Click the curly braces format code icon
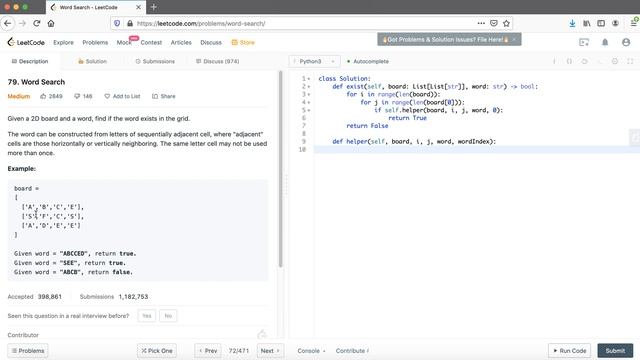Viewport: 640px width, 360px height. [569, 61]
